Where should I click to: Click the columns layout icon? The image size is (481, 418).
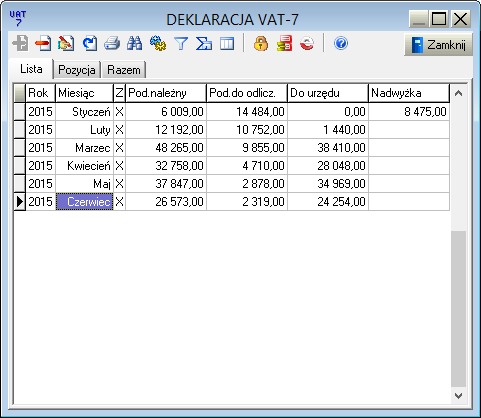tap(227, 44)
